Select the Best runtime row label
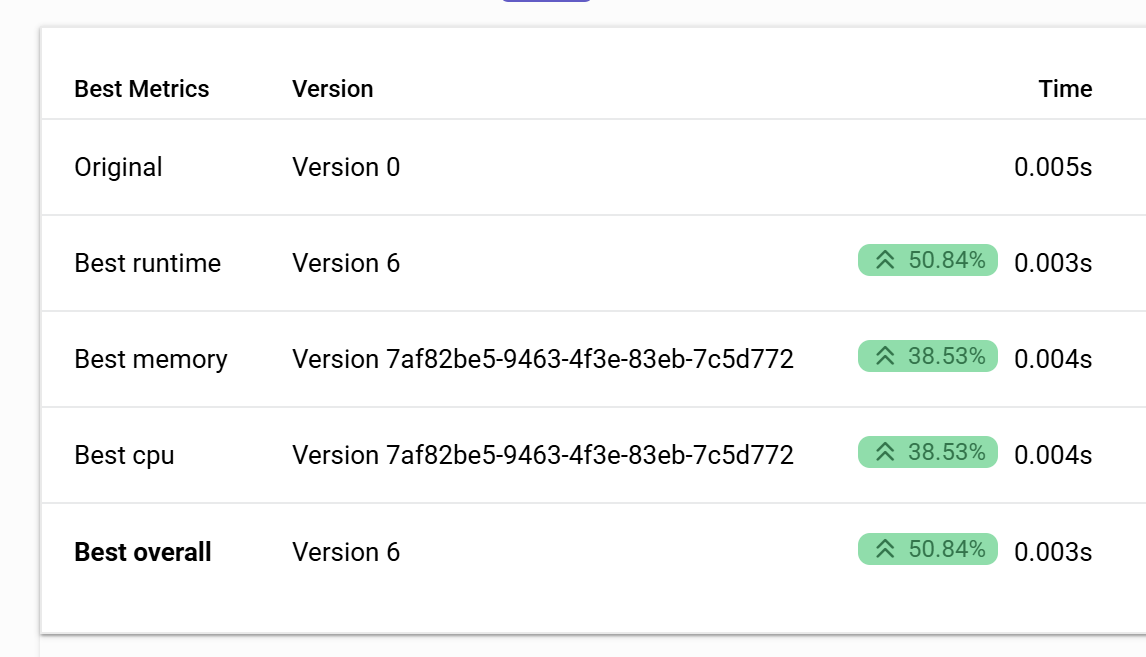Viewport: 1146px width, 657px height. click(148, 263)
